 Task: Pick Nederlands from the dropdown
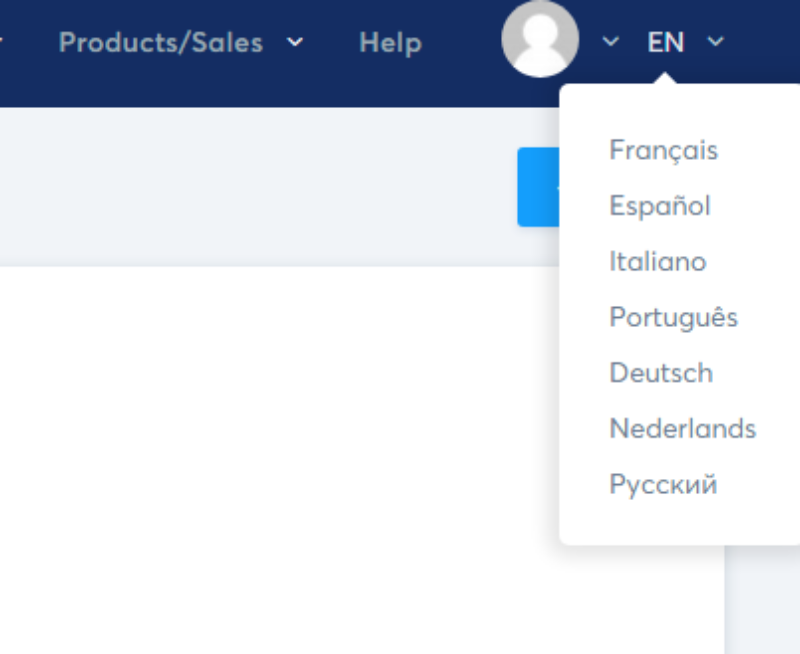(x=683, y=429)
